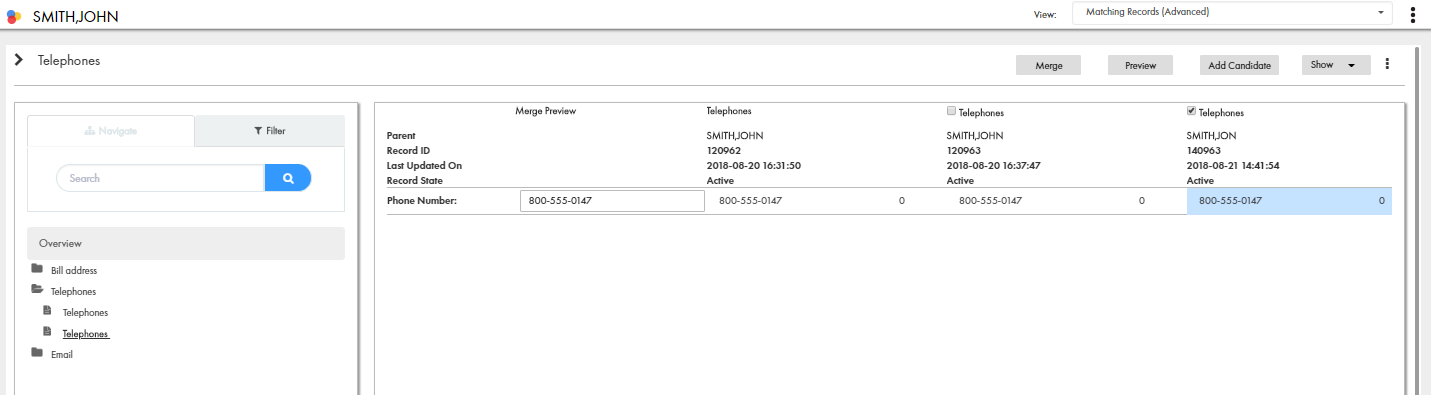Click the right-side vertical scrollbar

pyautogui.click(x=1417, y=220)
